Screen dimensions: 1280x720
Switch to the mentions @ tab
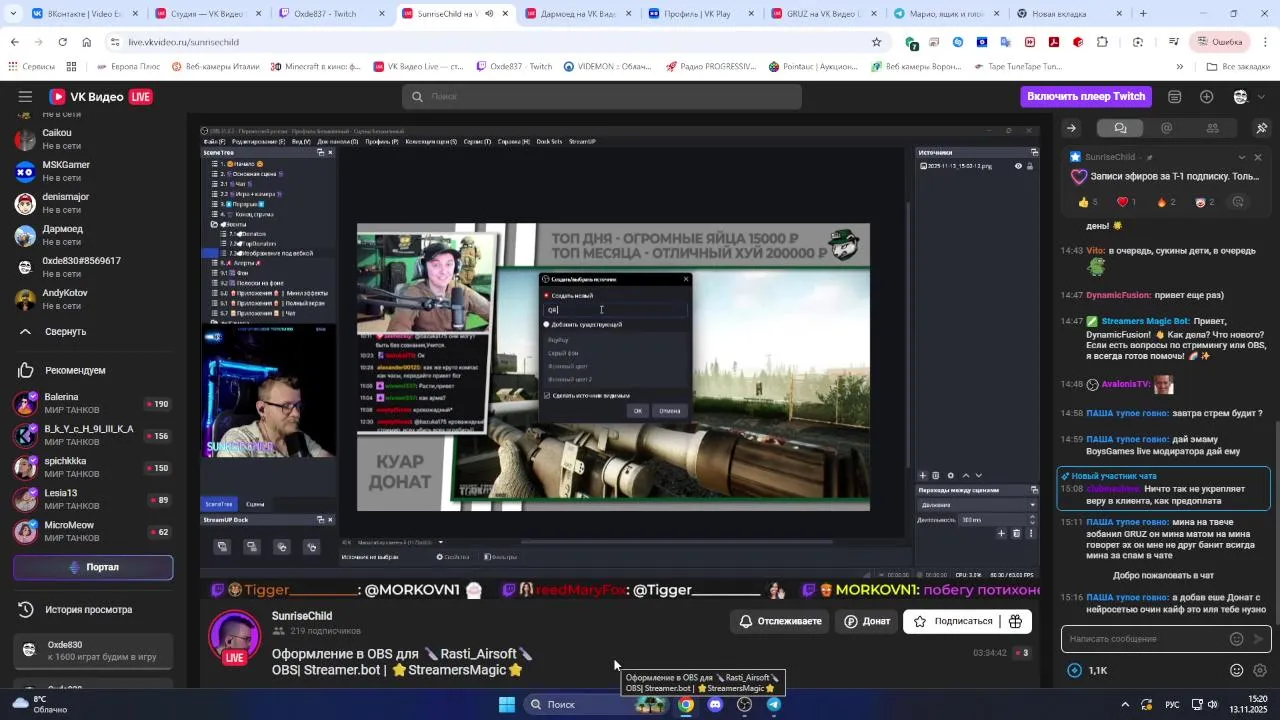[x=1166, y=128]
